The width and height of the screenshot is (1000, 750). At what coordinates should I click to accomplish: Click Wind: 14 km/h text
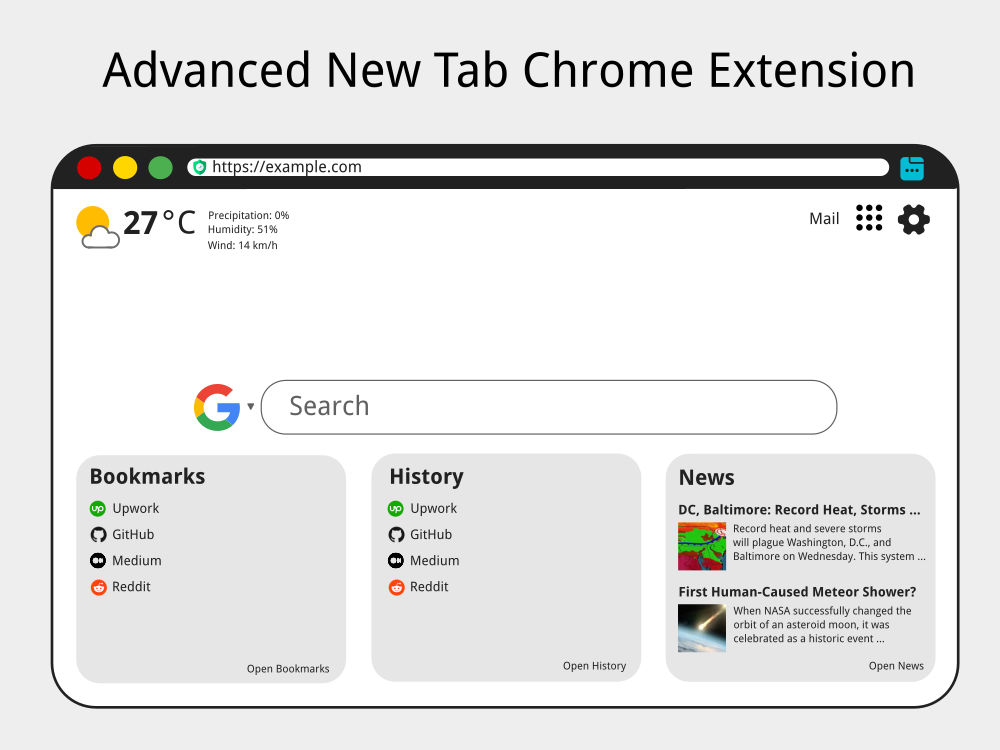[x=242, y=246]
